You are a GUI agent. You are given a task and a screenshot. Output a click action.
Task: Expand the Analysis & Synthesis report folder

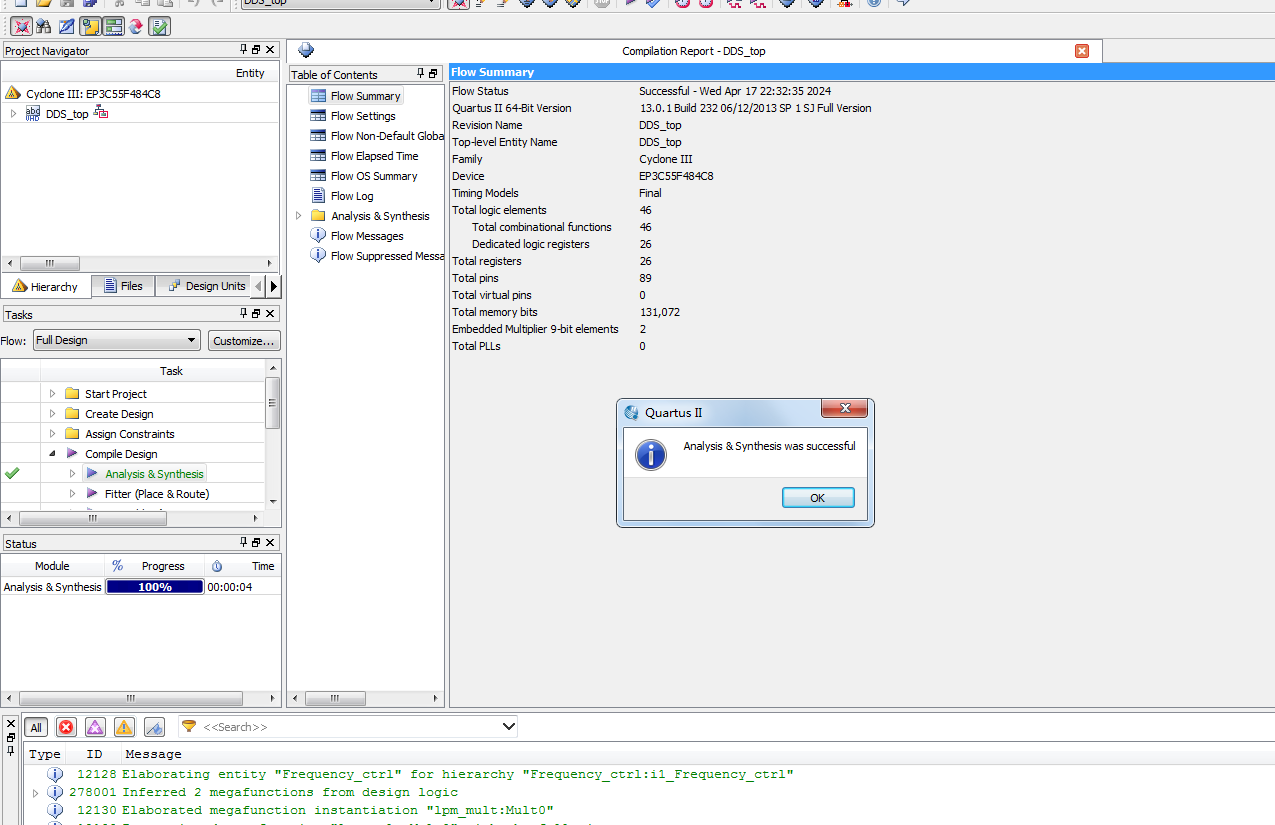pyautogui.click(x=298, y=216)
